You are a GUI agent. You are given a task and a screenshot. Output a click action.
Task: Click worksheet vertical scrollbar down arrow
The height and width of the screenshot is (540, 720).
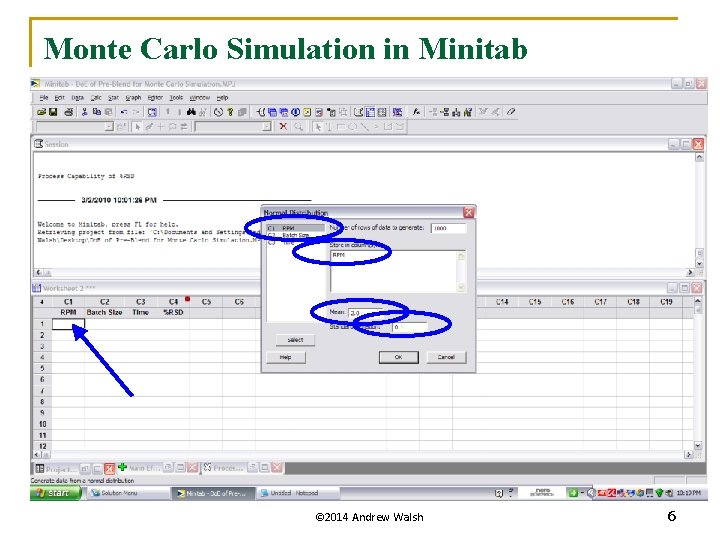tap(698, 445)
